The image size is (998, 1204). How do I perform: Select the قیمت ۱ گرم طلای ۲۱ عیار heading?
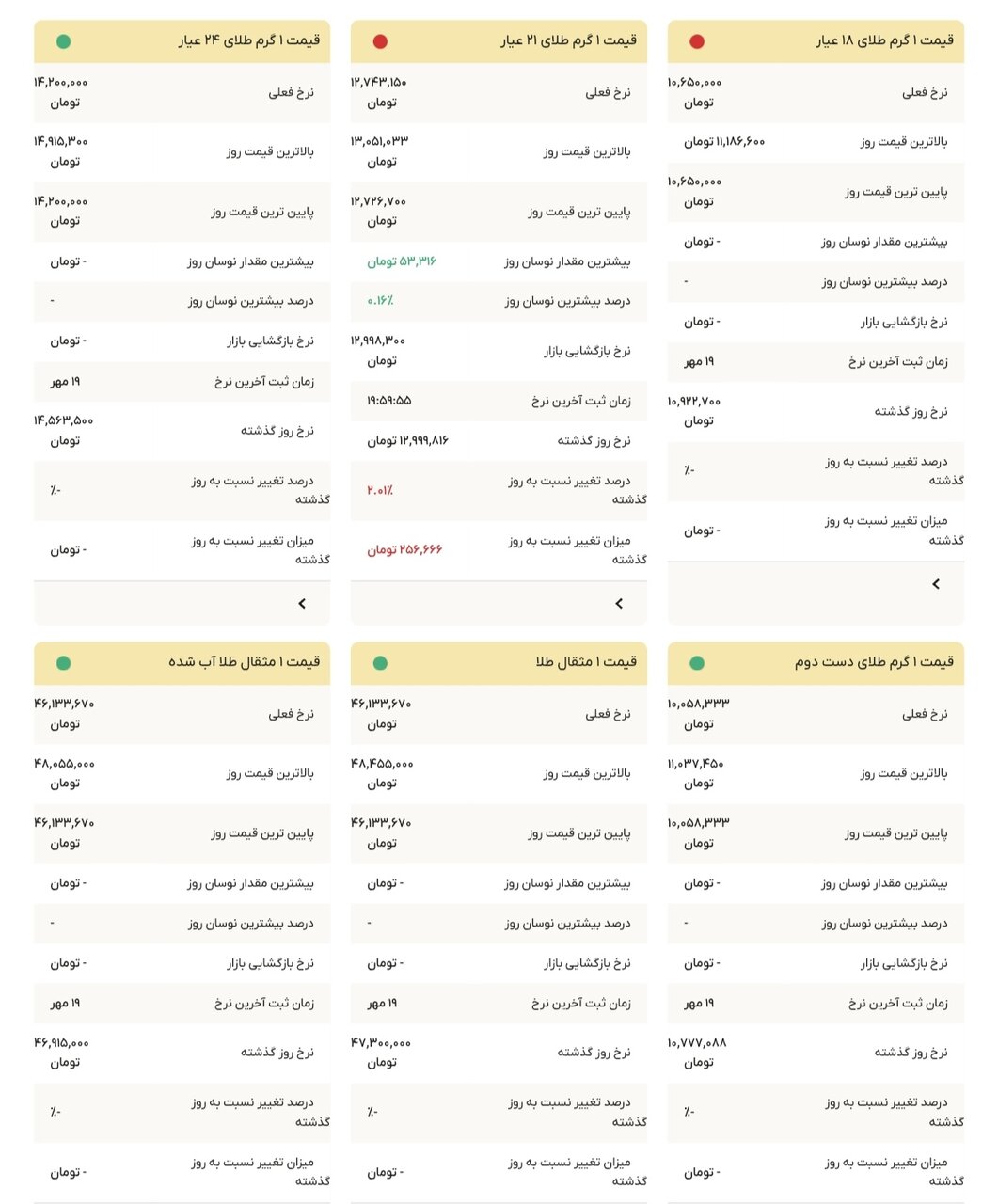coord(568,40)
